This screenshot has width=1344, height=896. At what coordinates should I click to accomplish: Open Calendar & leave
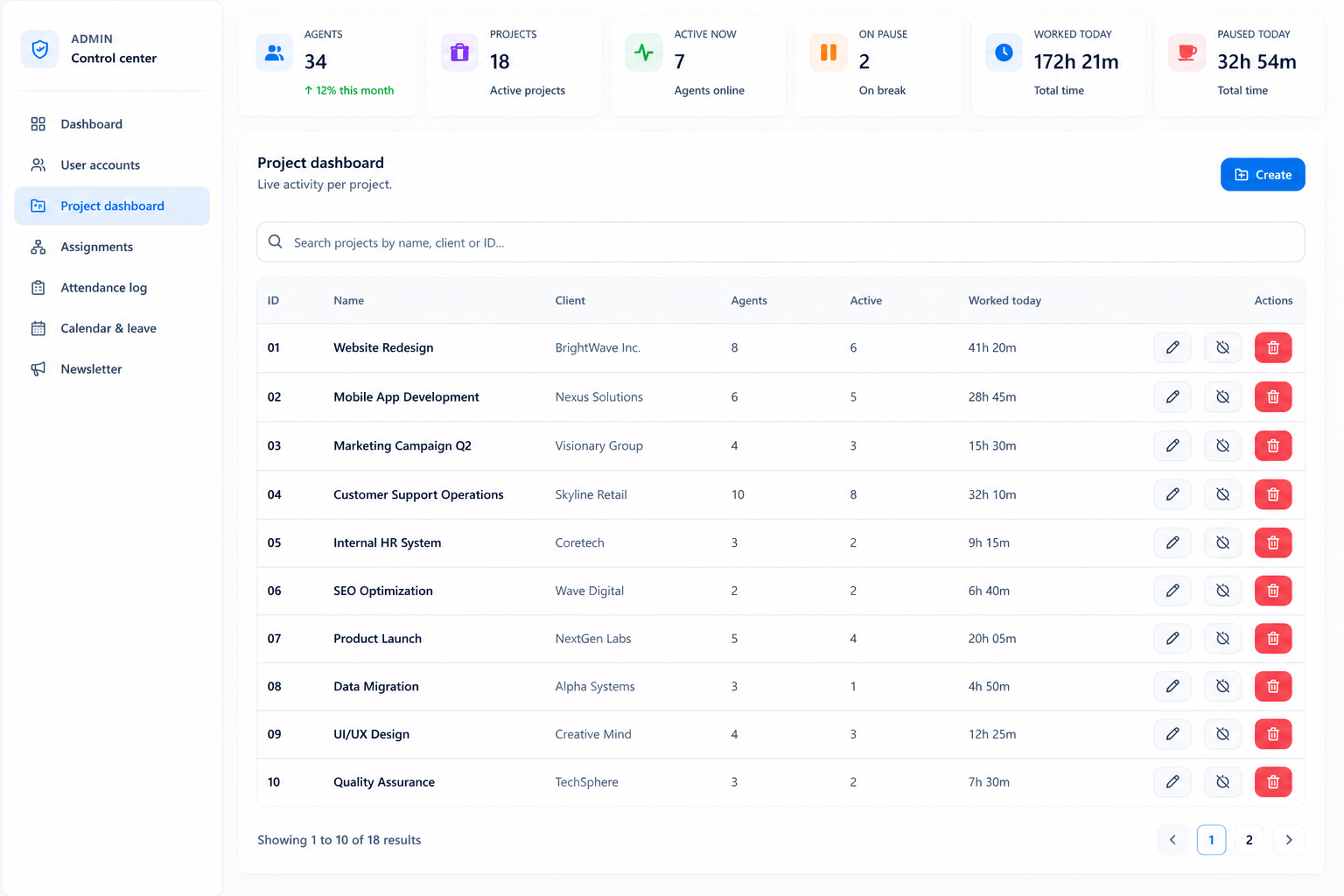[112, 328]
